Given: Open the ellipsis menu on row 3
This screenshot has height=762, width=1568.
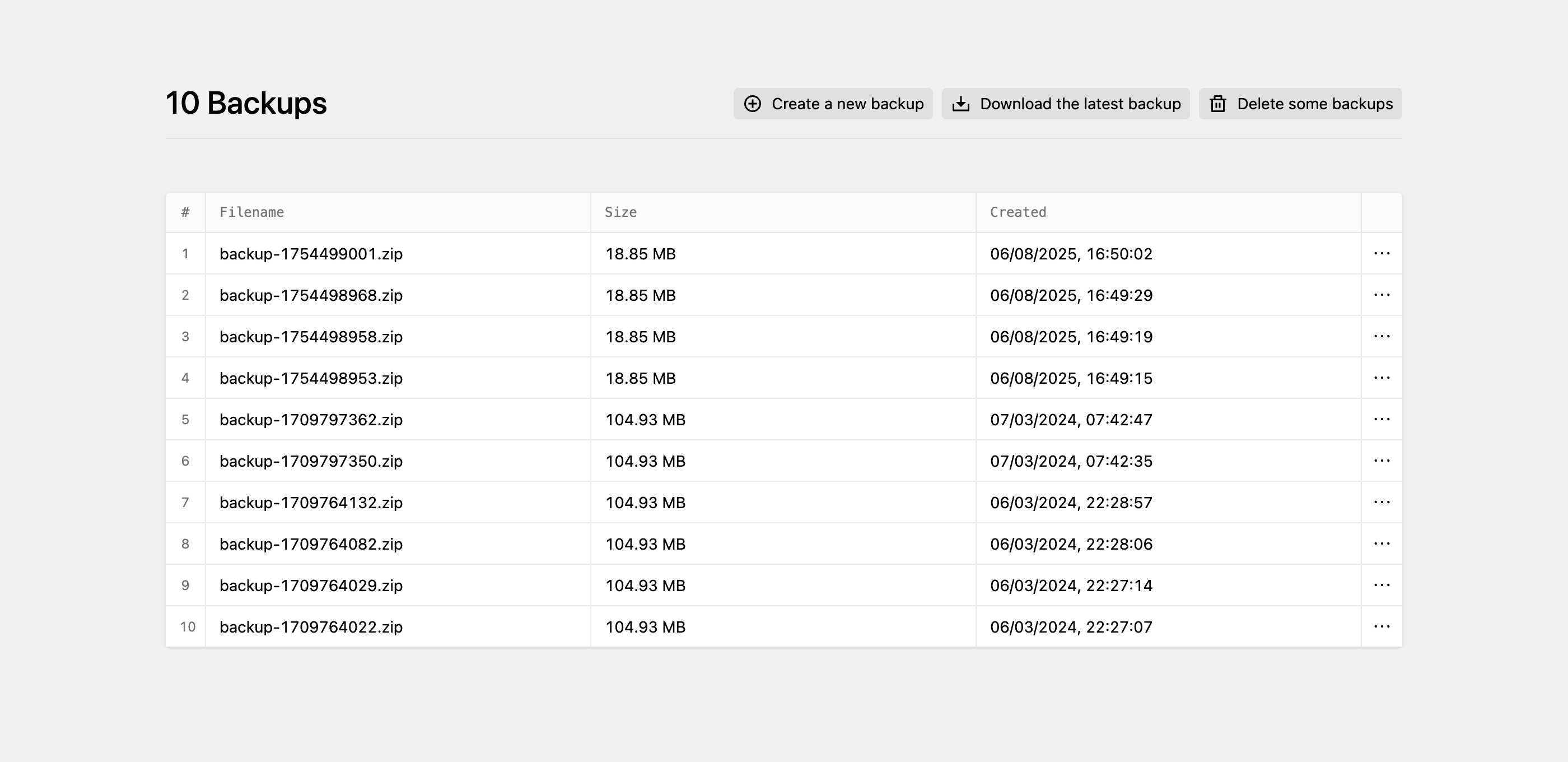Looking at the screenshot, I should pyautogui.click(x=1382, y=336).
